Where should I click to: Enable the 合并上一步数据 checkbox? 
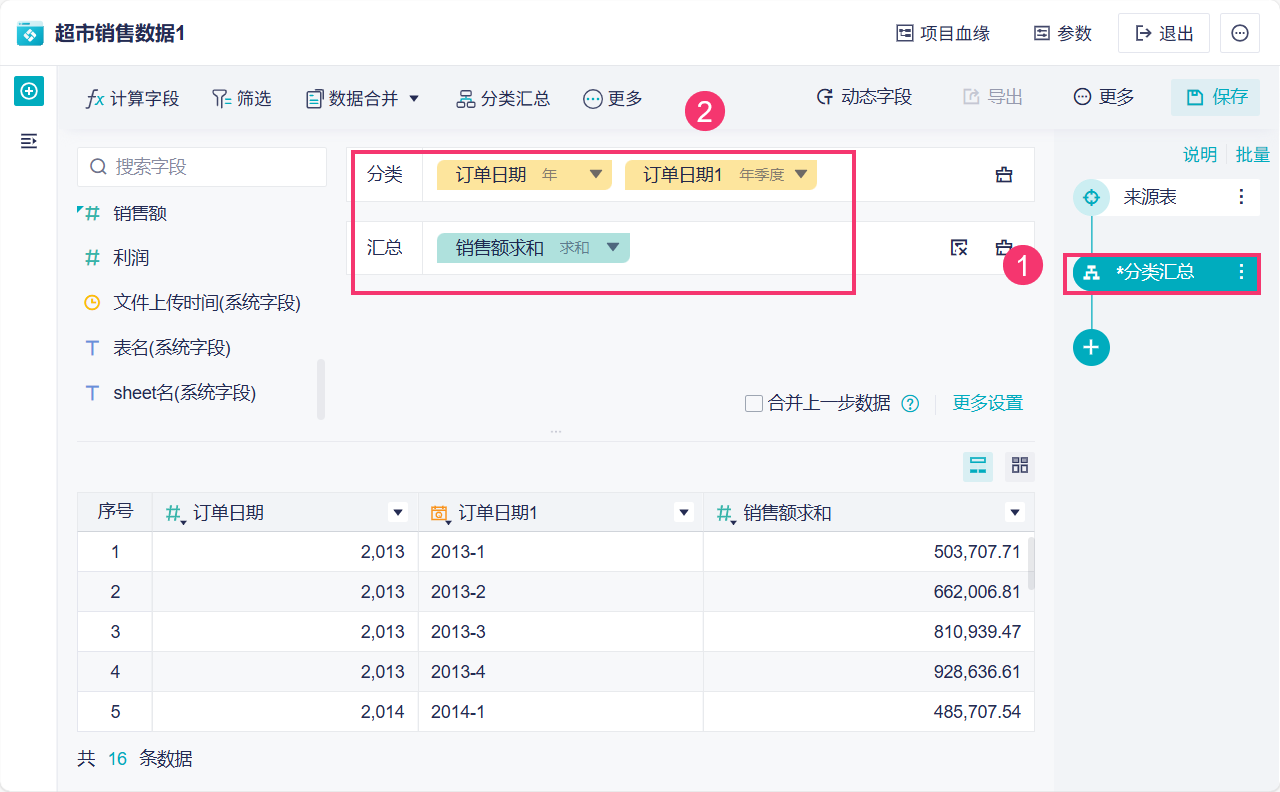pyautogui.click(x=755, y=404)
